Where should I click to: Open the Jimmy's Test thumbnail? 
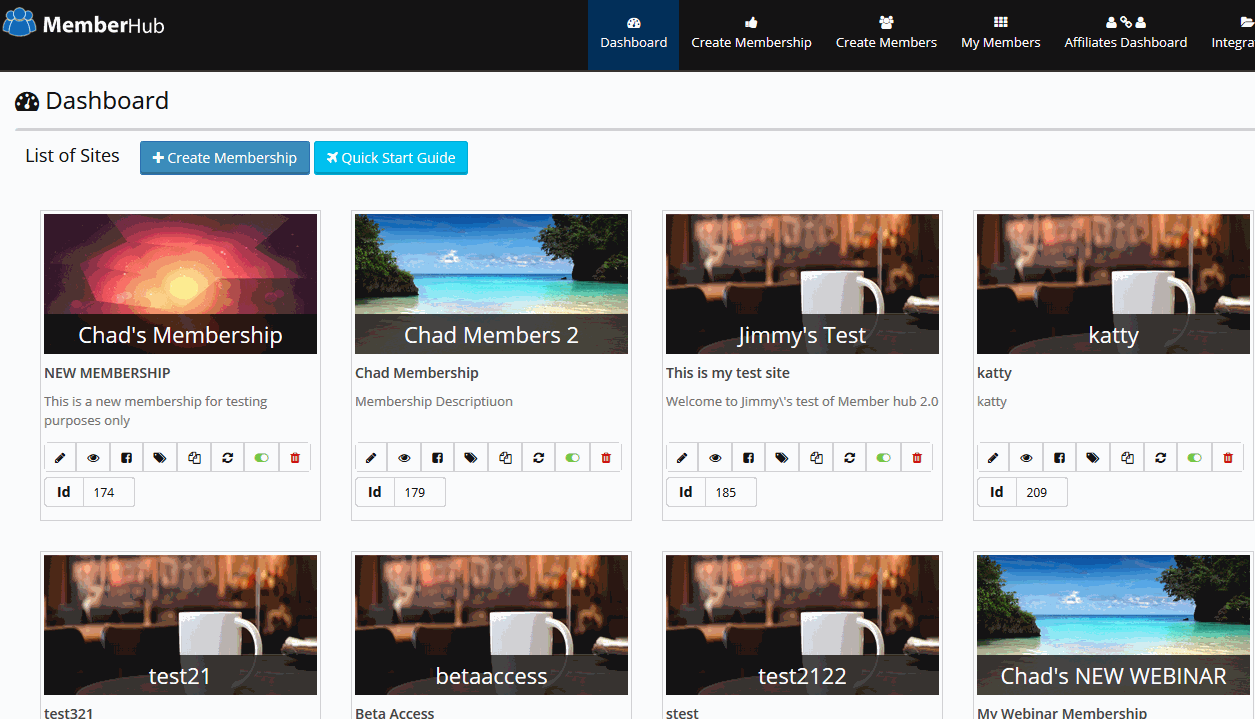coord(802,284)
